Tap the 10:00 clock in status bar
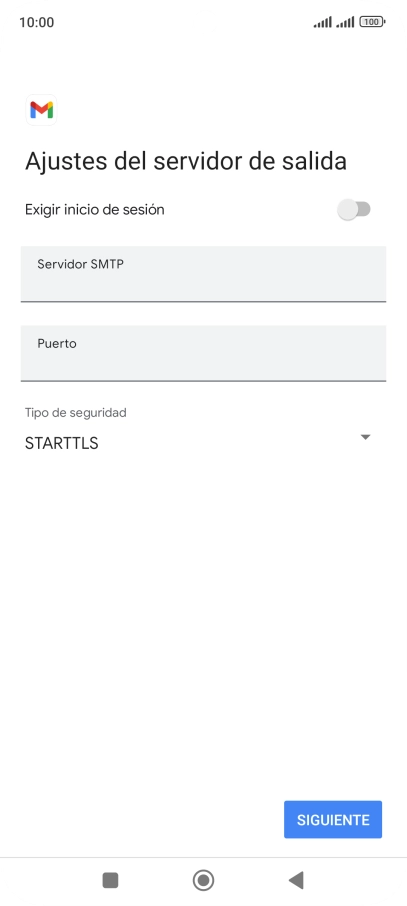This screenshot has width=407, height=906. (x=36, y=22)
